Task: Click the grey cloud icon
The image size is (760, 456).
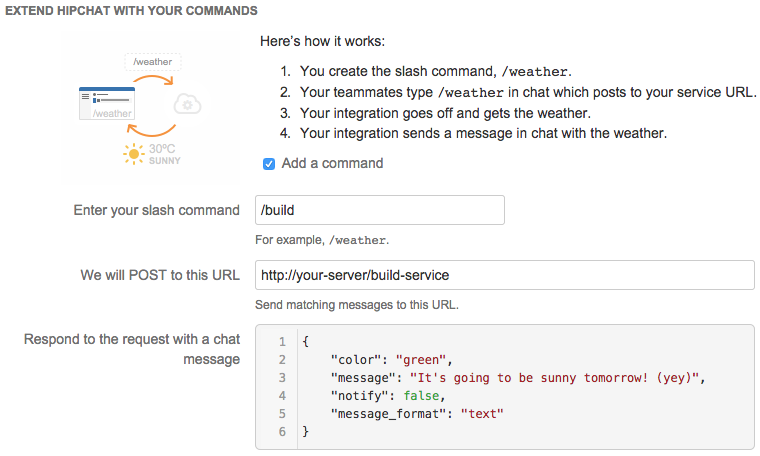Action: pyautogui.click(x=185, y=104)
